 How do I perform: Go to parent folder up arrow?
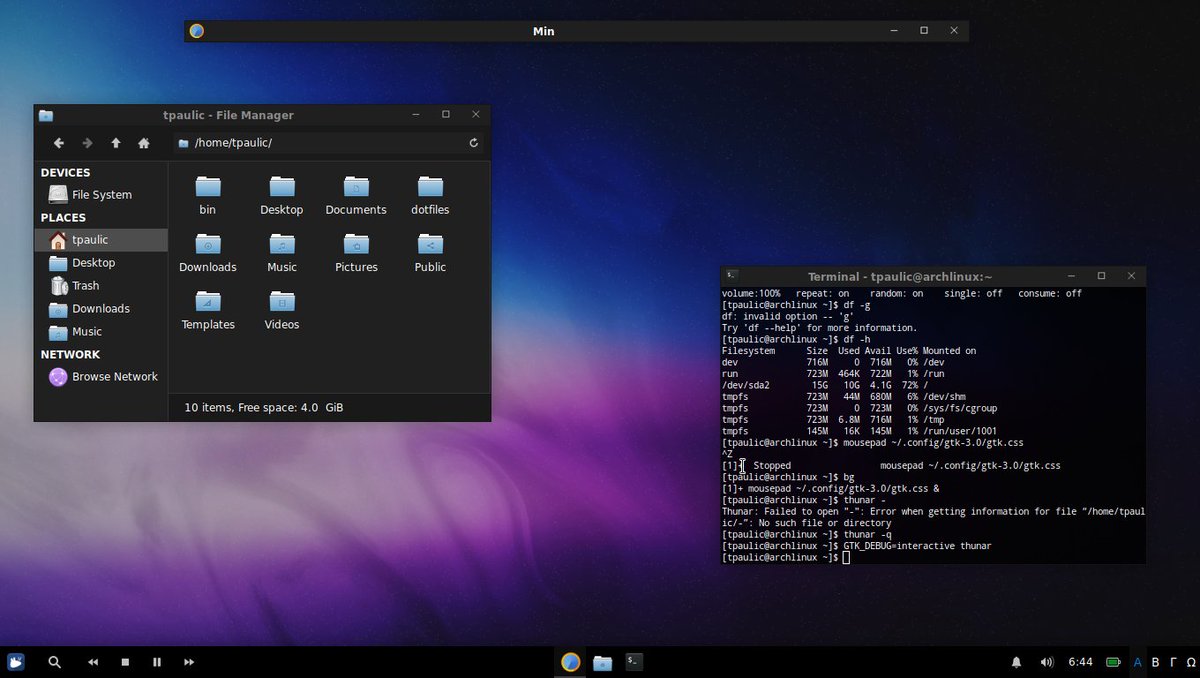[116, 143]
